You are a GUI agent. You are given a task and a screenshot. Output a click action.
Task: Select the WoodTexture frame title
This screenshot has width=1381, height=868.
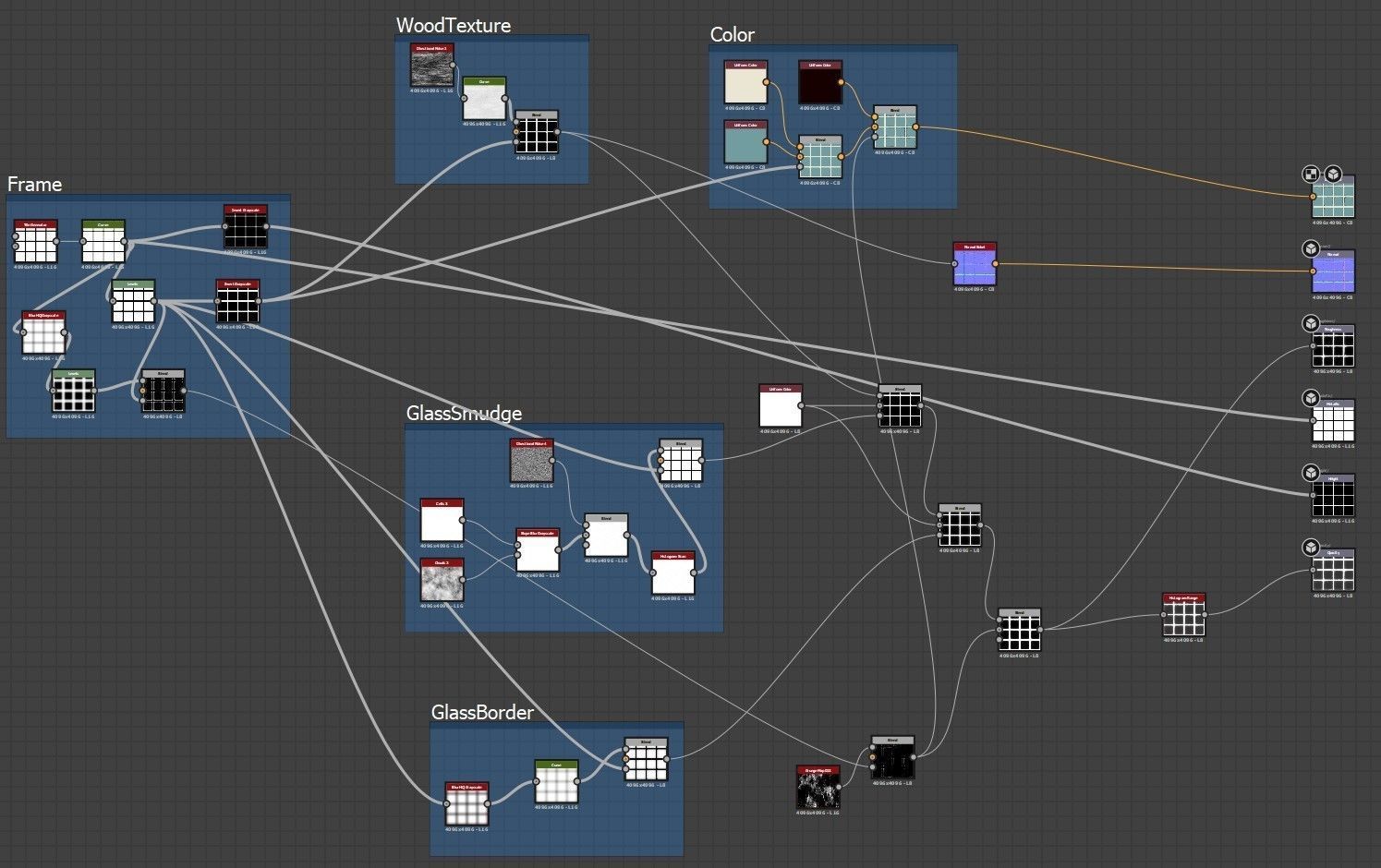click(x=454, y=25)
